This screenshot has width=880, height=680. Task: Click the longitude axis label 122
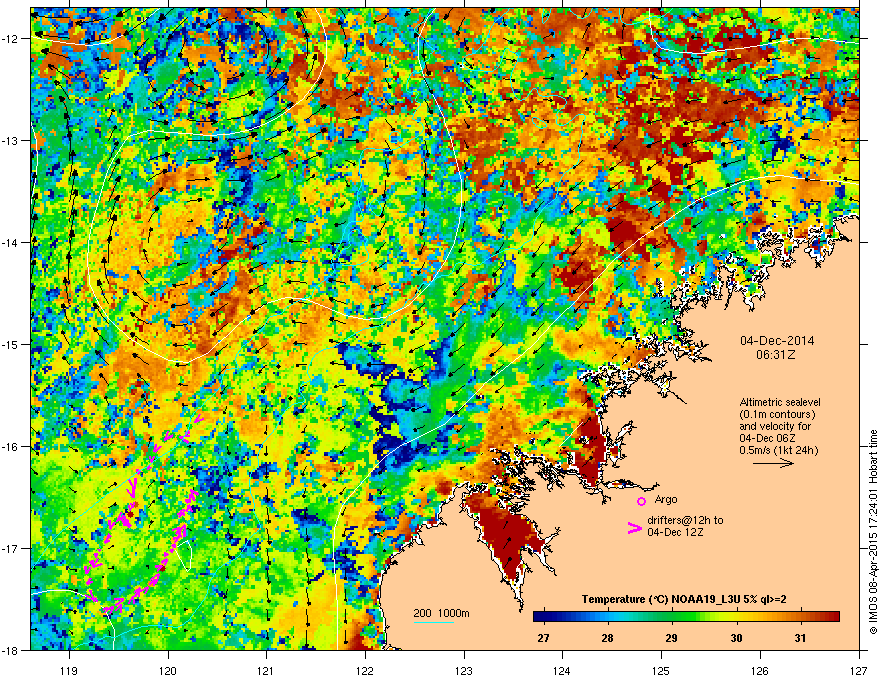pos(365,670)
